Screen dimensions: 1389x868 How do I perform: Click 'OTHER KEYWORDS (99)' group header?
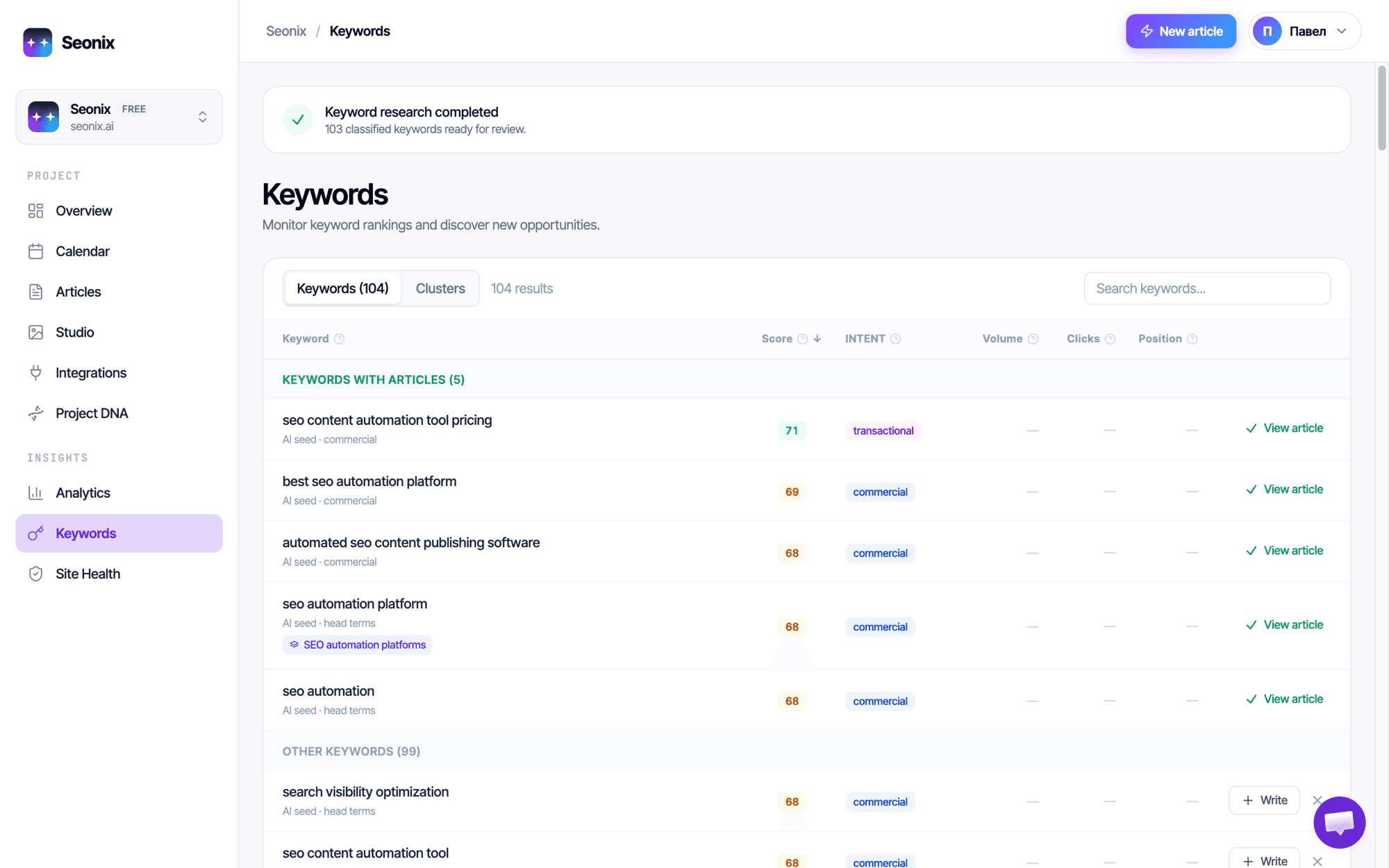click(351, 751)
